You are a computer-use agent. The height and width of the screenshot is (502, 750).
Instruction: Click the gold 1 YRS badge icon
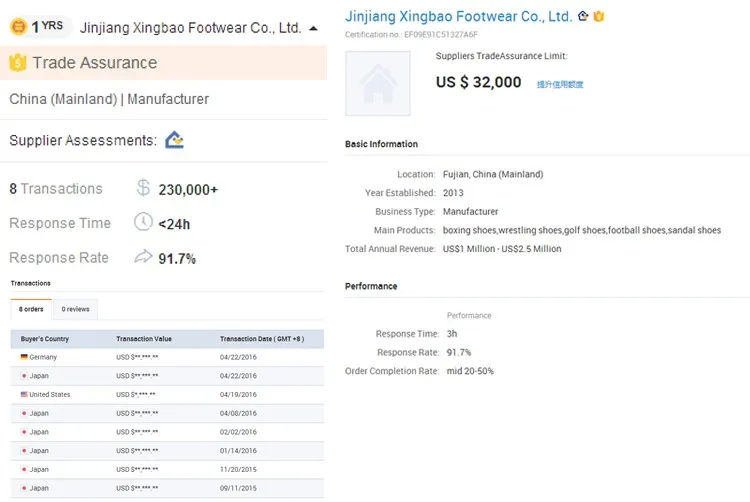19,26
